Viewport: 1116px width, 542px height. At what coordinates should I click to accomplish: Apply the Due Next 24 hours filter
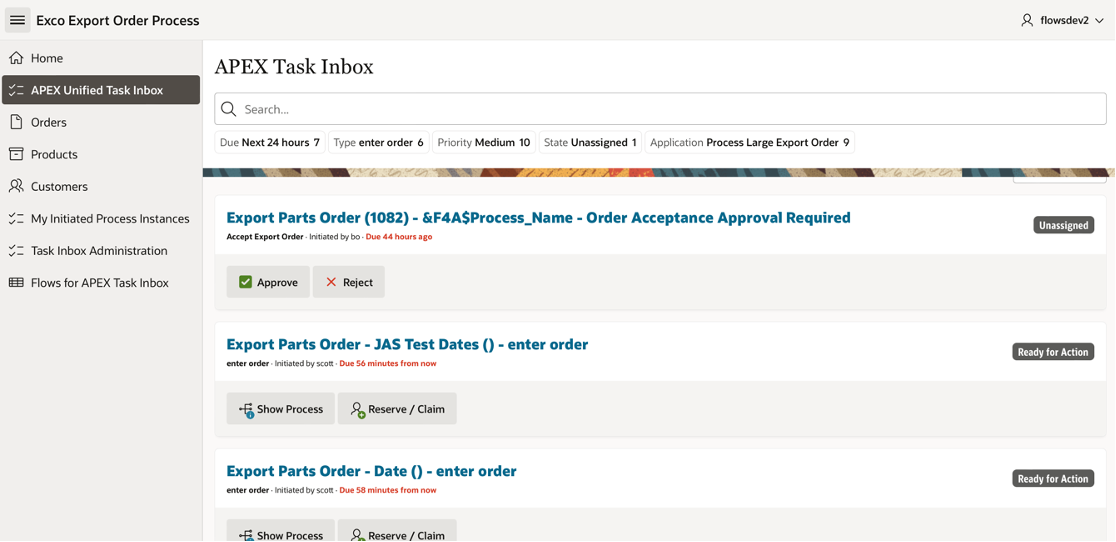(x=270, y=142)
